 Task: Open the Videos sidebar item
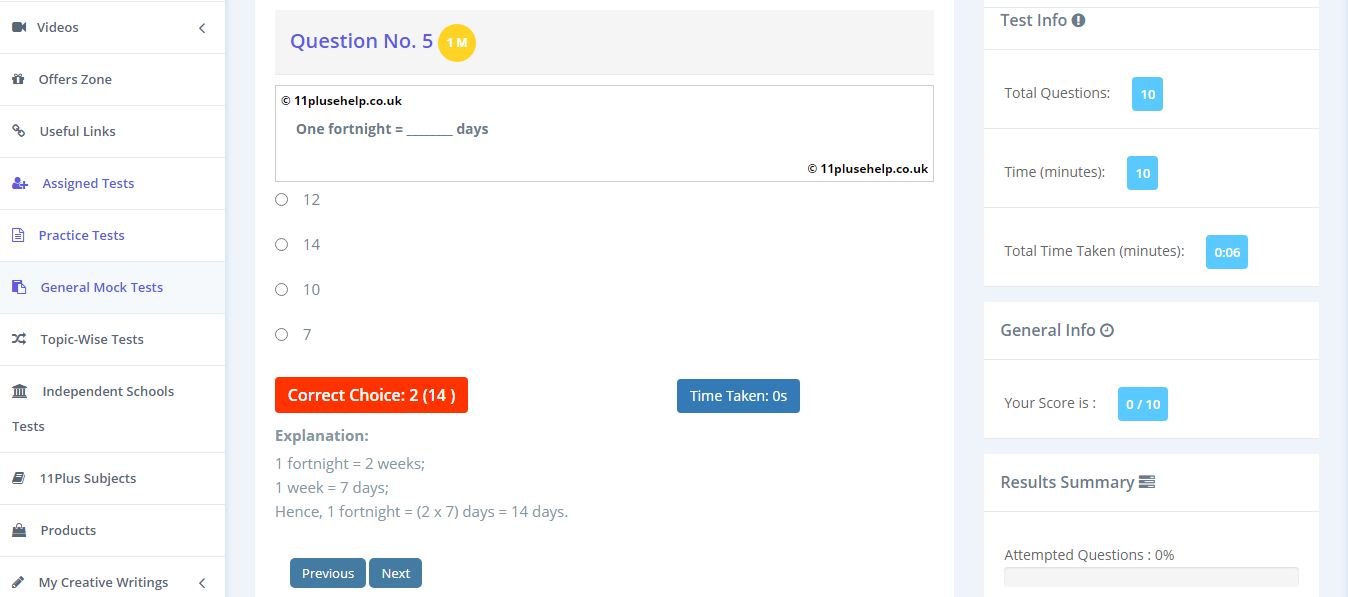tap(112, 27)
